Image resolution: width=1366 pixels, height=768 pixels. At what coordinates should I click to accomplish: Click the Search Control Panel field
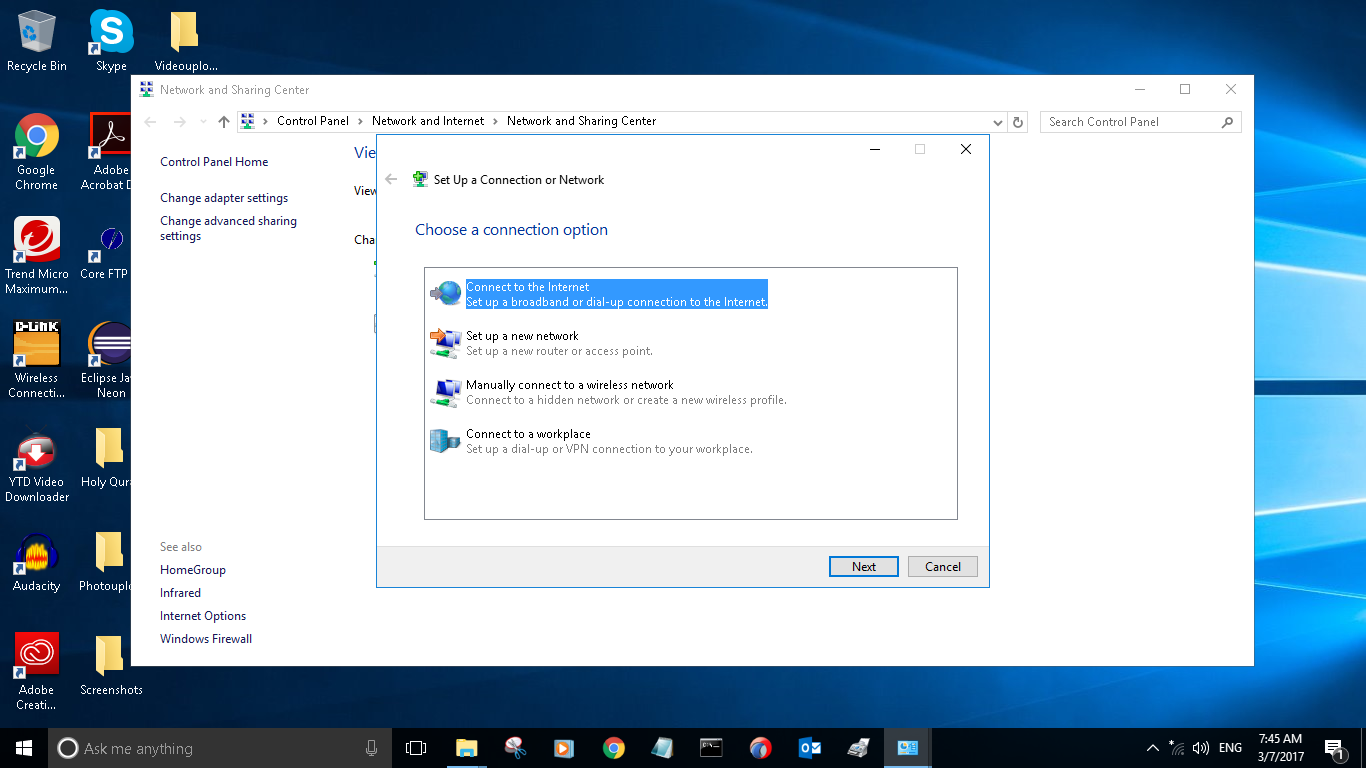[1141, 122]
